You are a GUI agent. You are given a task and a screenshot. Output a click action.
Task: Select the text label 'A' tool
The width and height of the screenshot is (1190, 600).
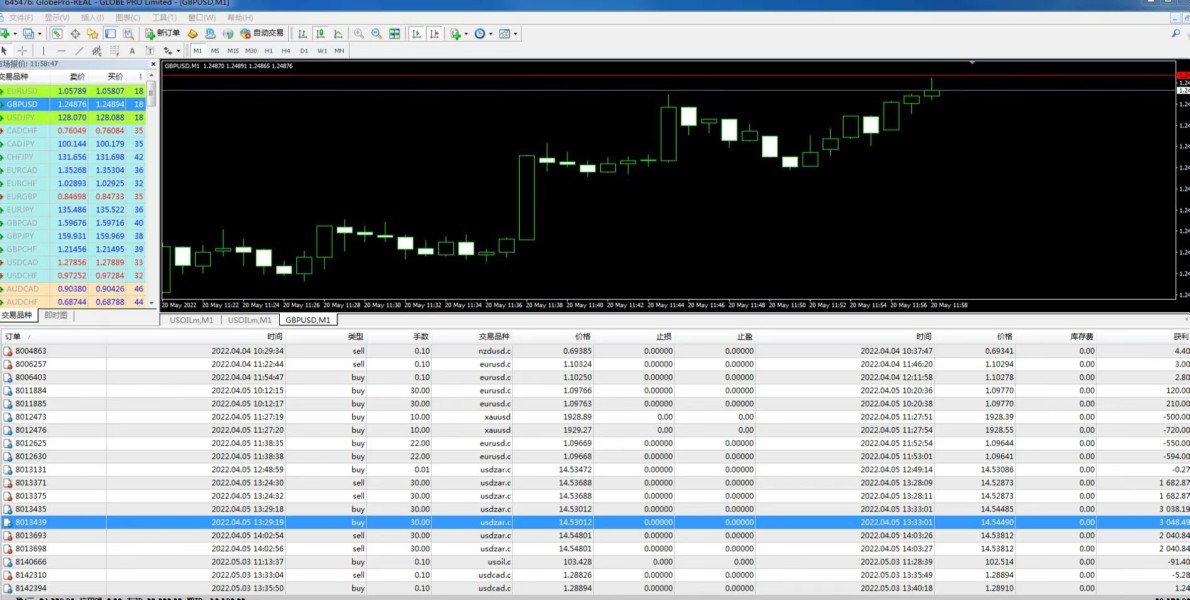(132, 50)
